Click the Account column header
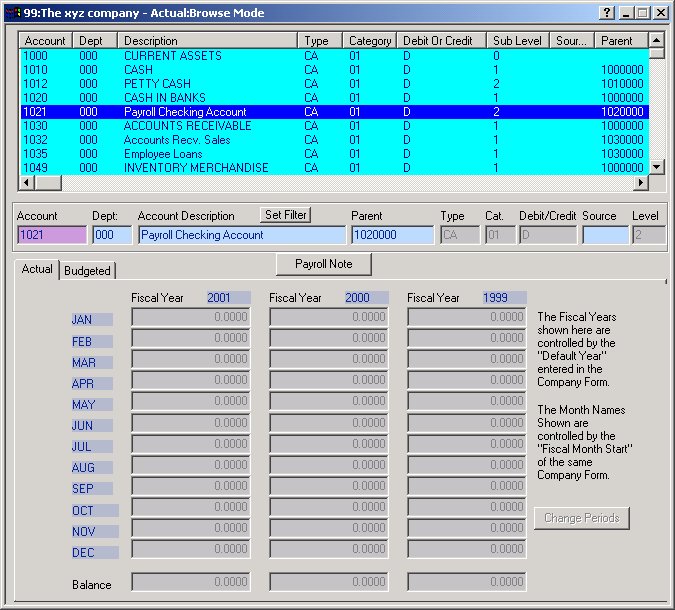Viewport: 675px width, 610px height. pyautogui.click(x=45, y=41)
